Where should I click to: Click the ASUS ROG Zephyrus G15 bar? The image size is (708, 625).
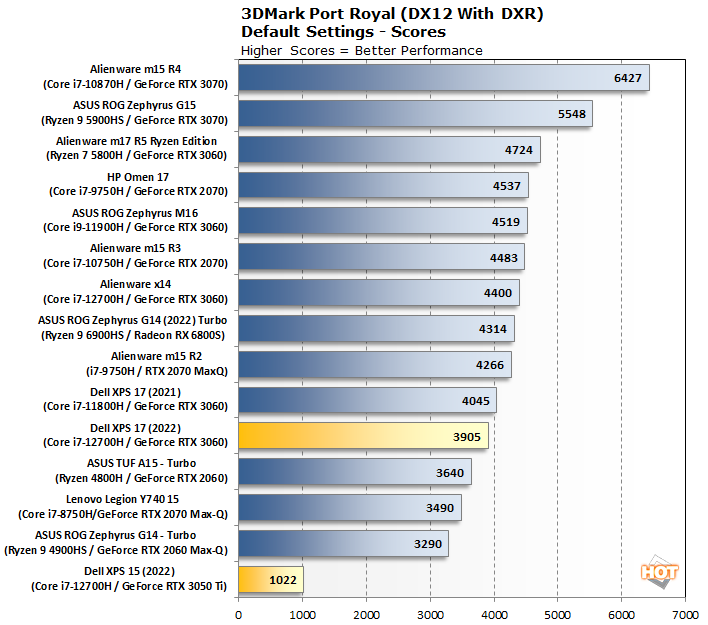point(415,114)
